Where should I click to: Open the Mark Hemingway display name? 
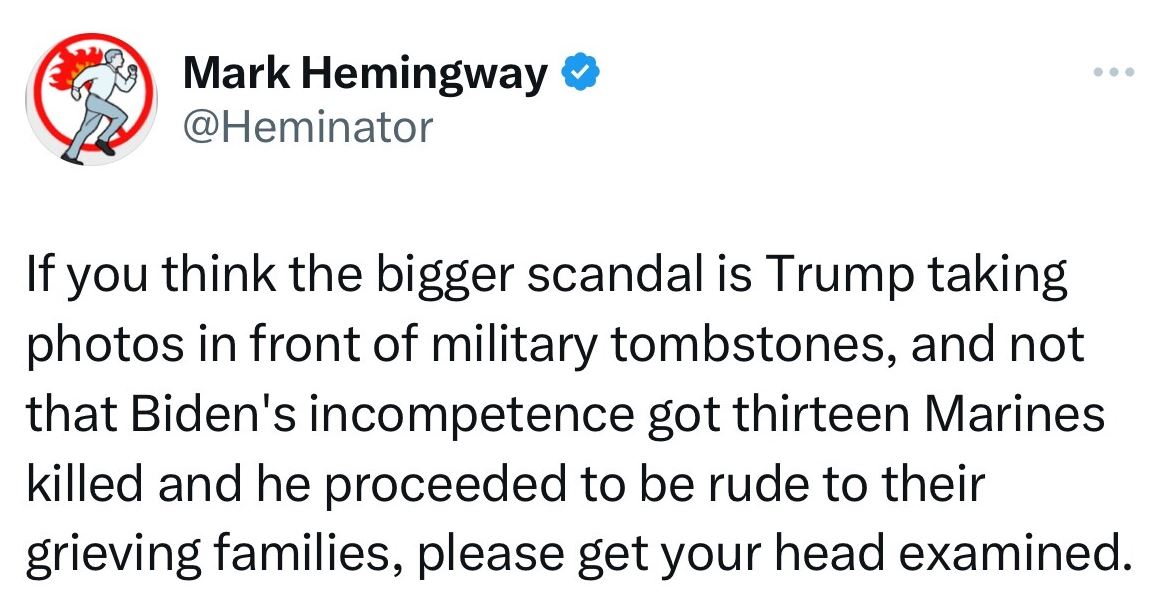point(364,74)
